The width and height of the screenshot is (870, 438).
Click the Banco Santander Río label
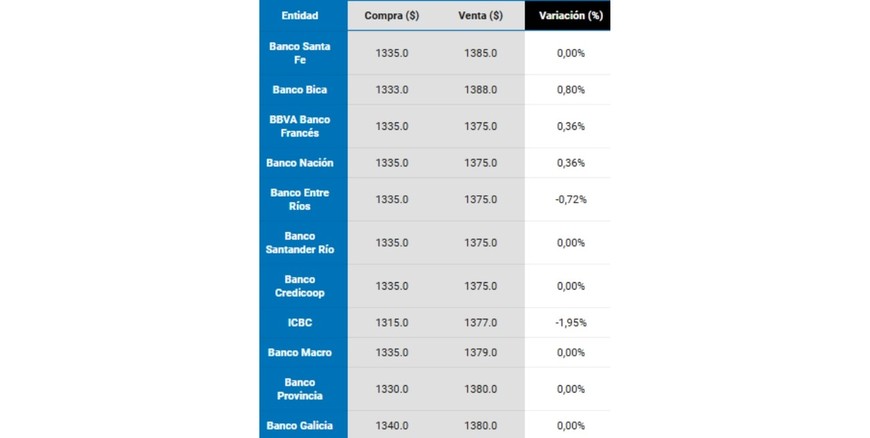tap(300, 243)
